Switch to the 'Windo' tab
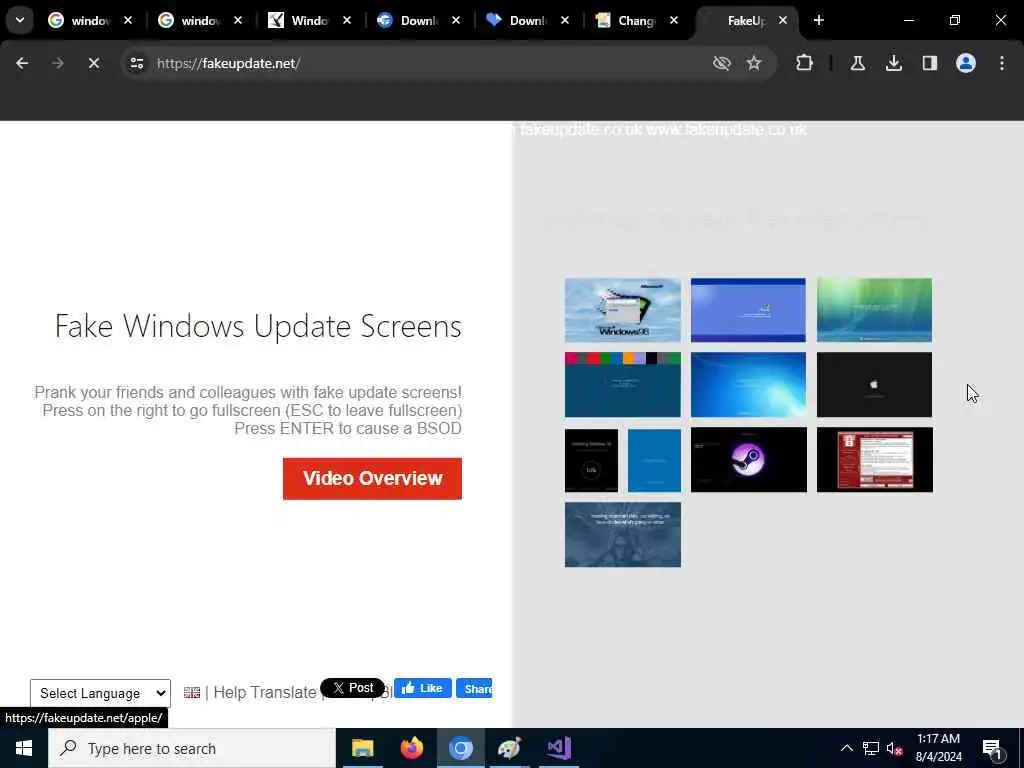This screenshot has height=768, width=1024. coord(309,21)
